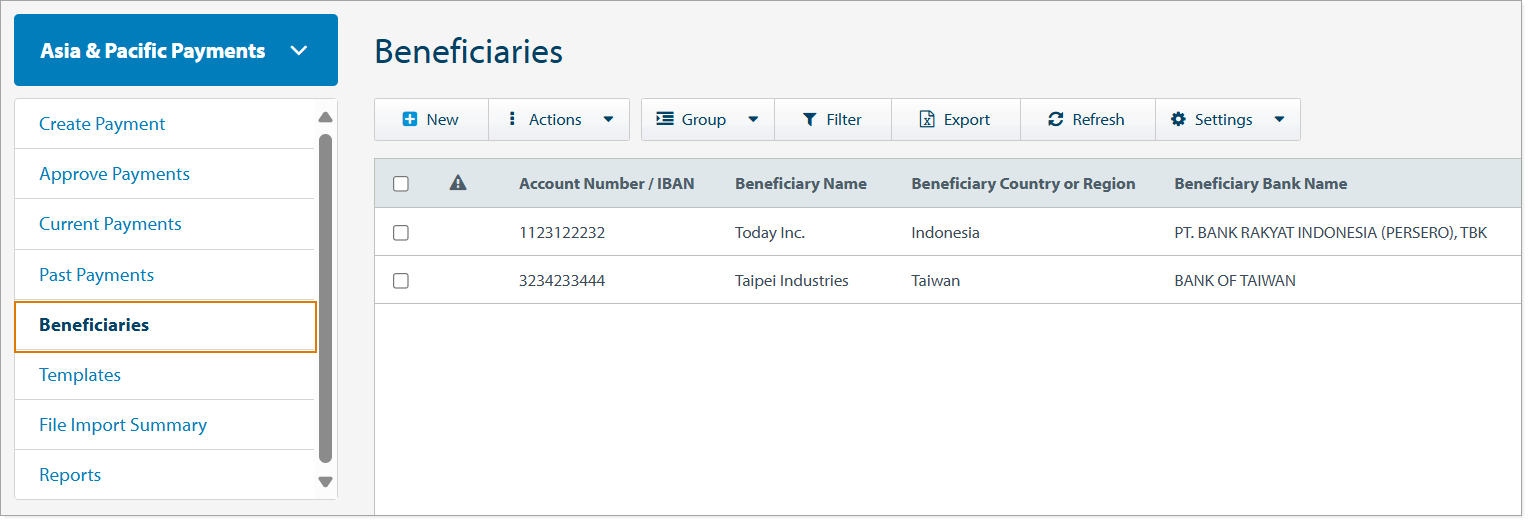Image resolution: width=1528 pixels, height=522 pixels.
Task: Check the box for Today Inc. row
Action: (x=401, y=233)
